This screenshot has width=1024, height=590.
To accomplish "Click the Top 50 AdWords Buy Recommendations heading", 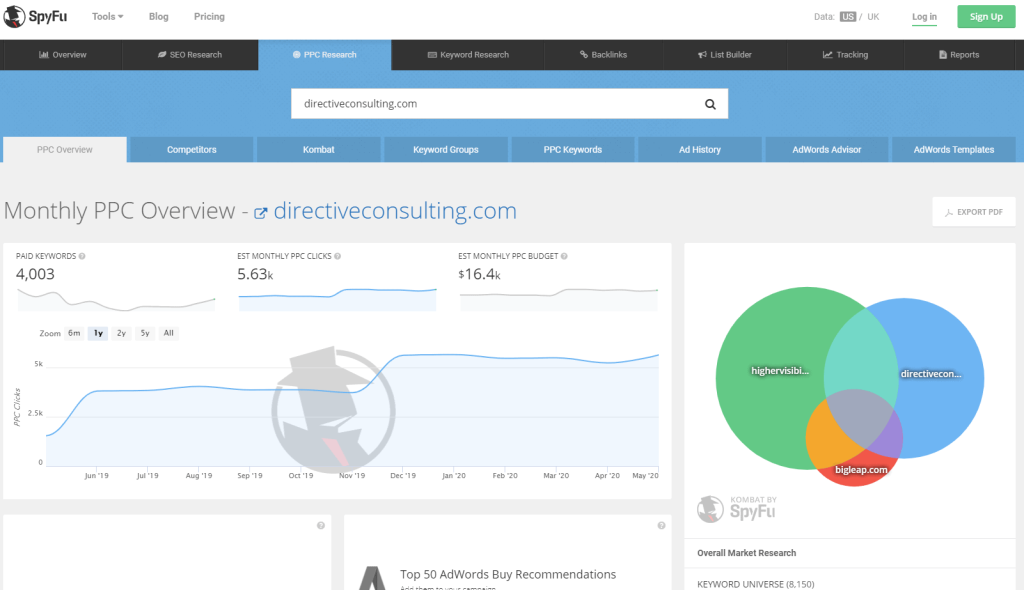I will click(508, 574).
